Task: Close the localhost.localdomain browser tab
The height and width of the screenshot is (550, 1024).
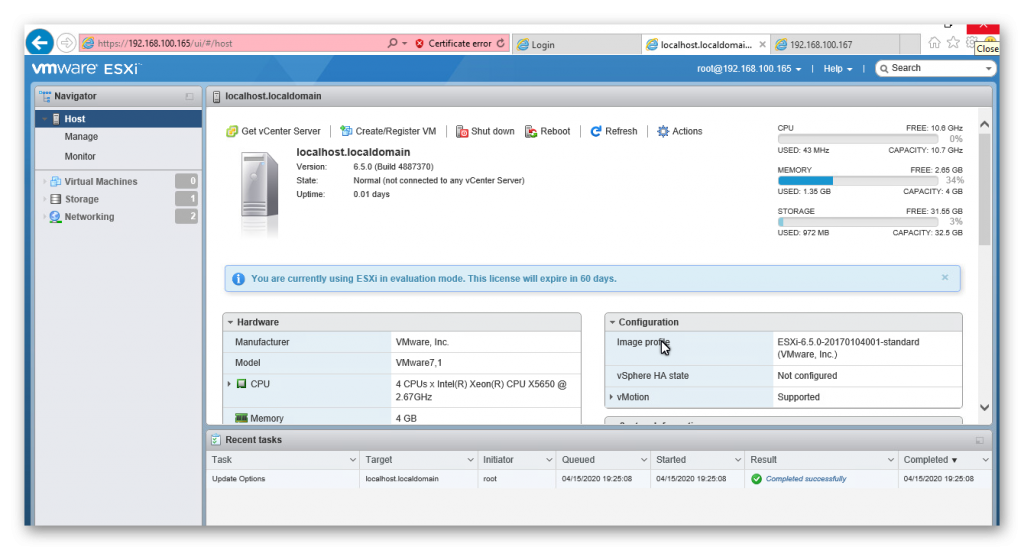Action: [762, 44]
